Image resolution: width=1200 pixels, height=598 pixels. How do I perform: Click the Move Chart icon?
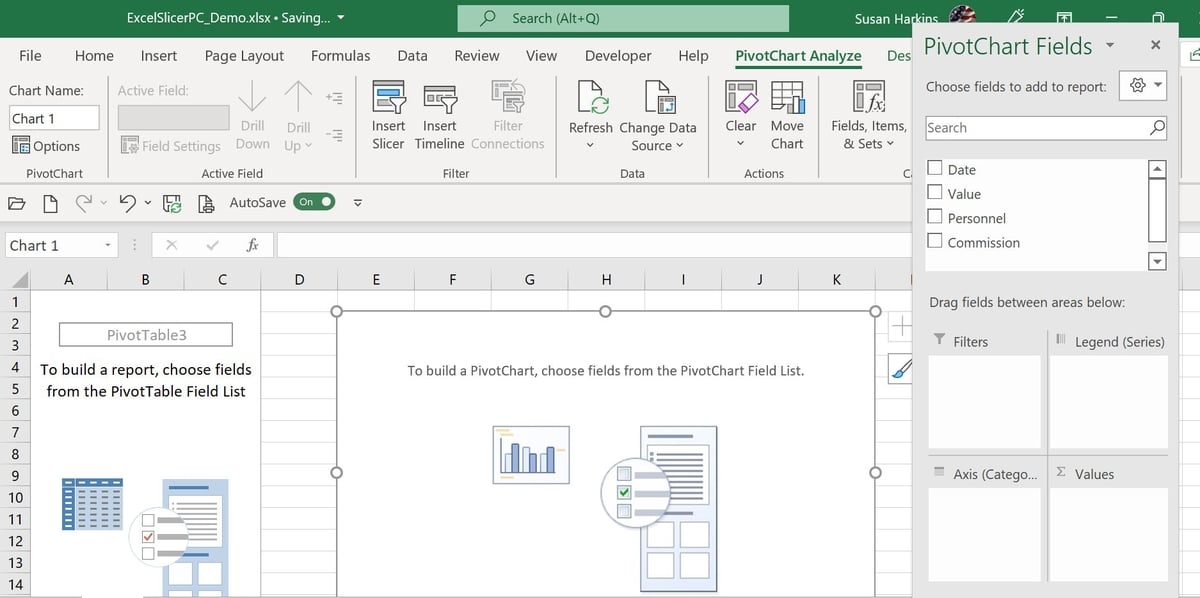[x=787, y=96]
